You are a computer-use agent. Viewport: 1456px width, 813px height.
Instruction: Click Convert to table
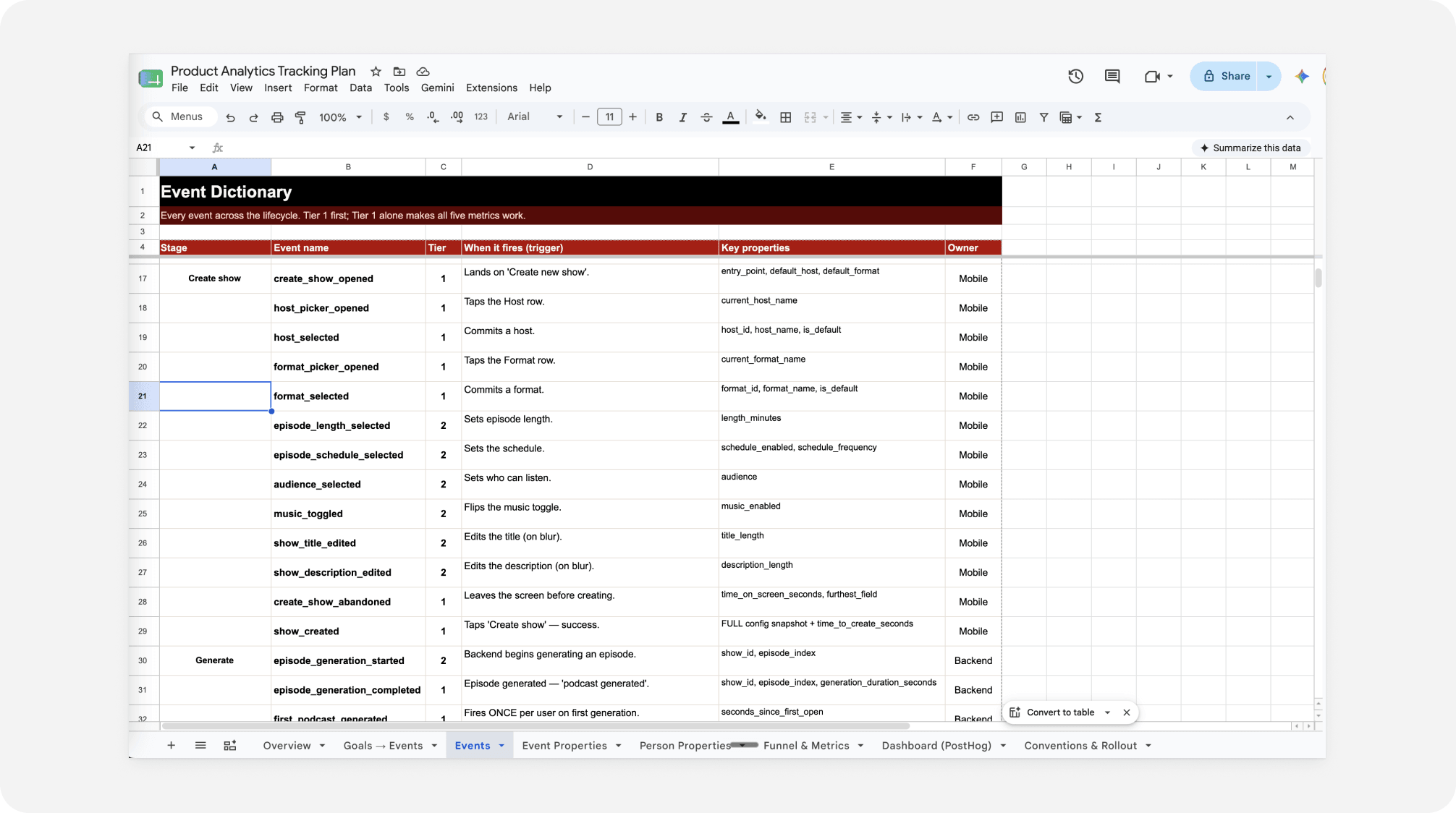point(1060,712)
